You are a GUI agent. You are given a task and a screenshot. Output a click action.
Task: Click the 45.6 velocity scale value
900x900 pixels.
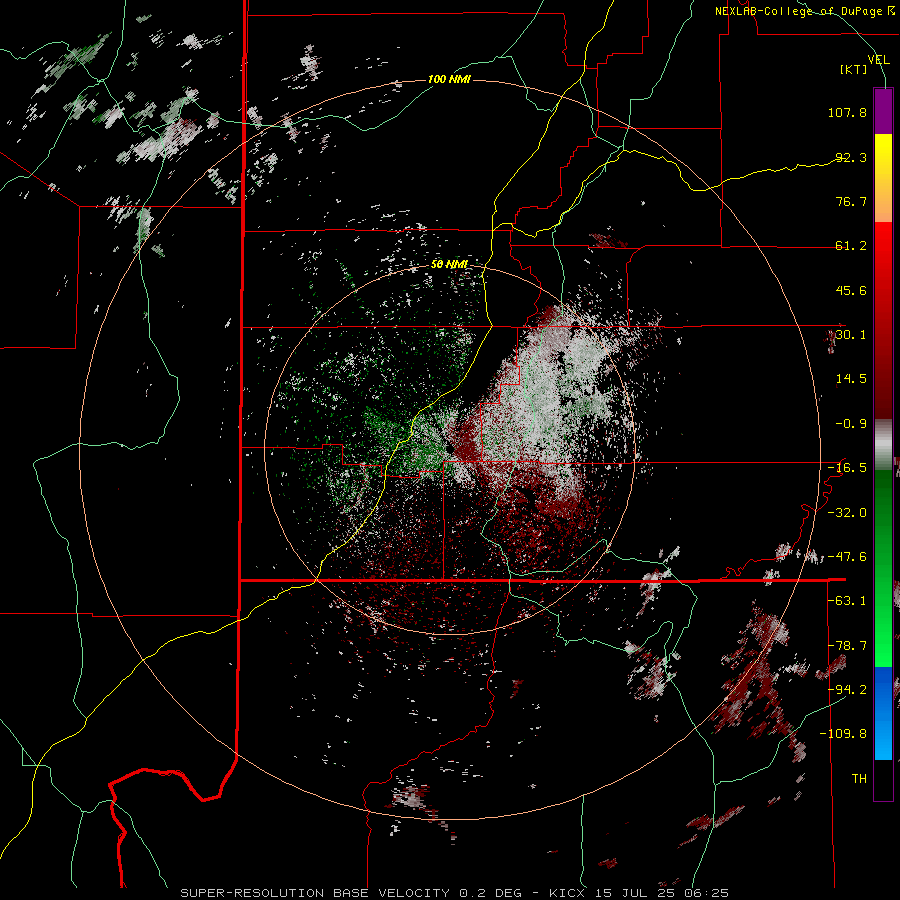(x=851, y=290)
